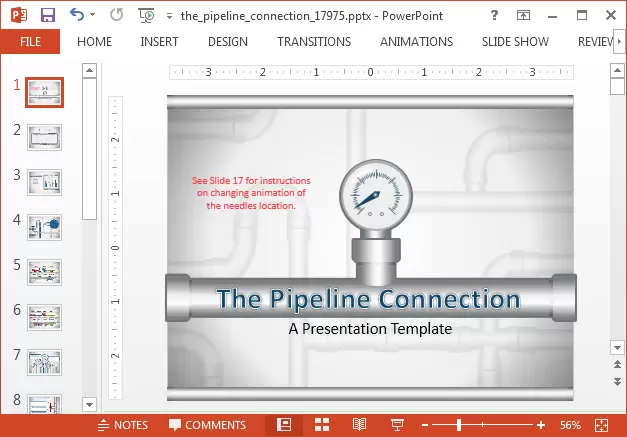The image size is (627, 437).
Task: Switch to the TRANSITIONS tab
Action: click(x=314, y=42)
